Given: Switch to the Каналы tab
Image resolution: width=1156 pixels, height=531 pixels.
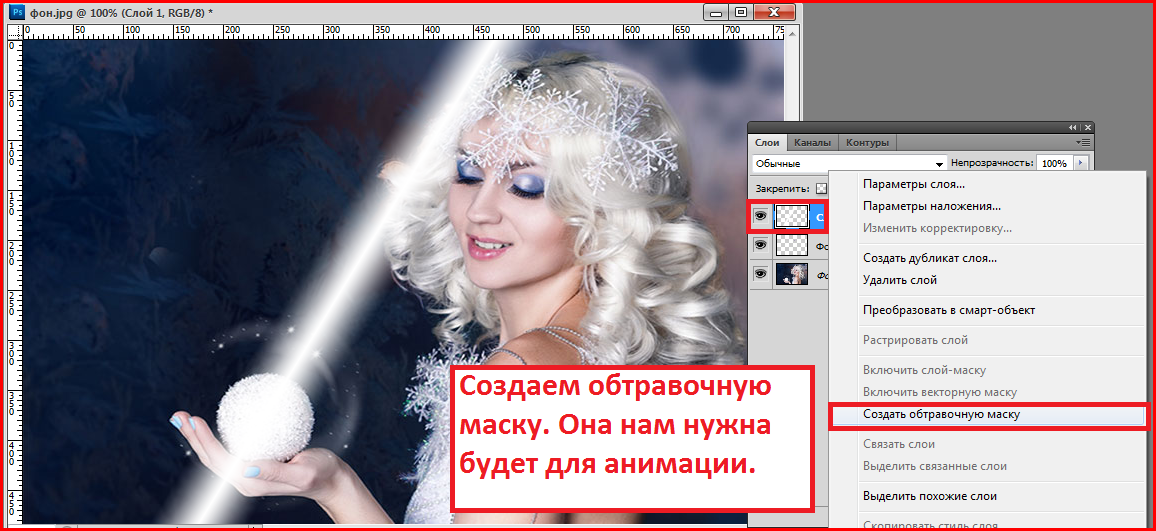Looking at the screenshot, I should point(812,142).
